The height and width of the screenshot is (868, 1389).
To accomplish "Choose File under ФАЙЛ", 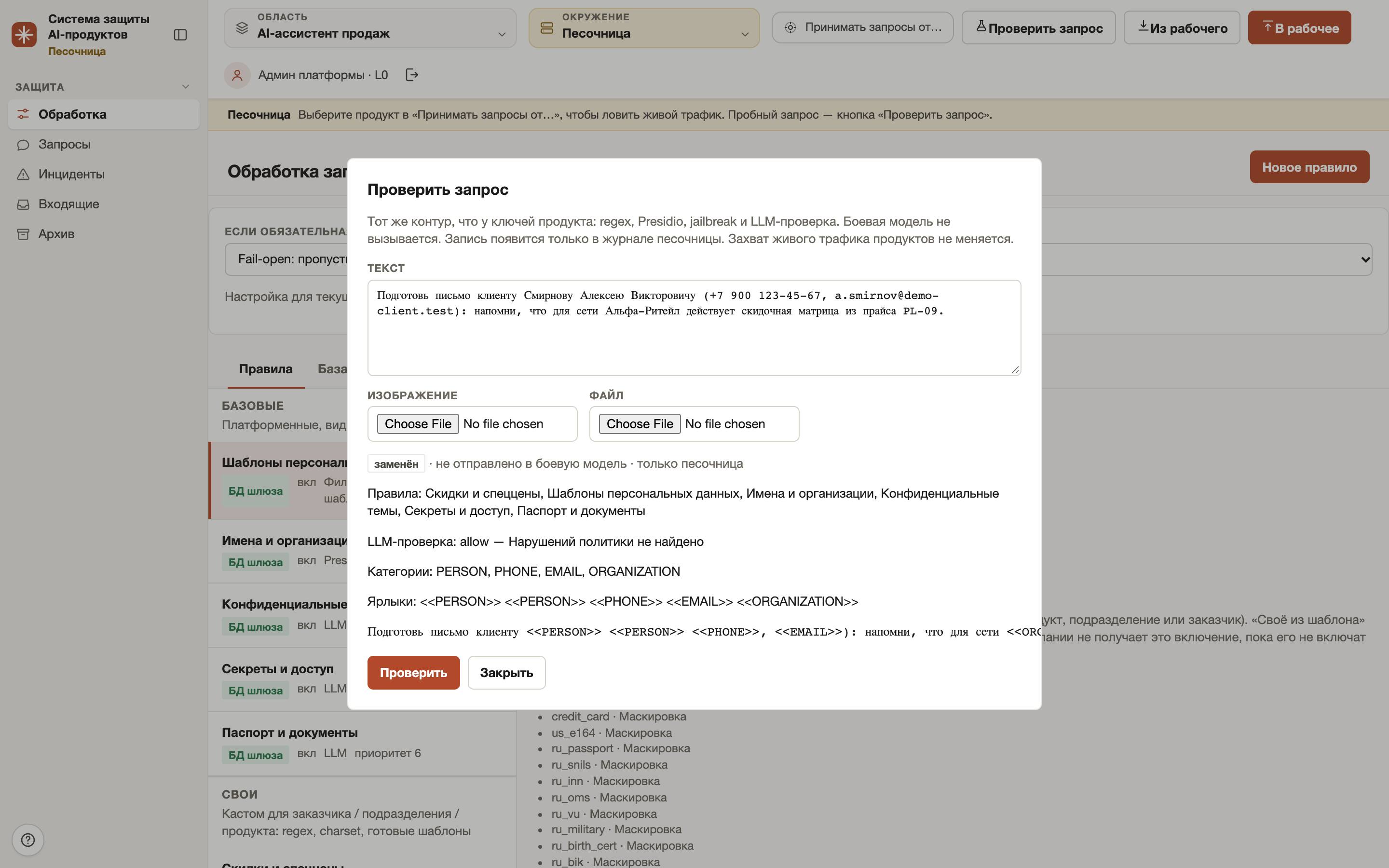I will click(640, 424).
